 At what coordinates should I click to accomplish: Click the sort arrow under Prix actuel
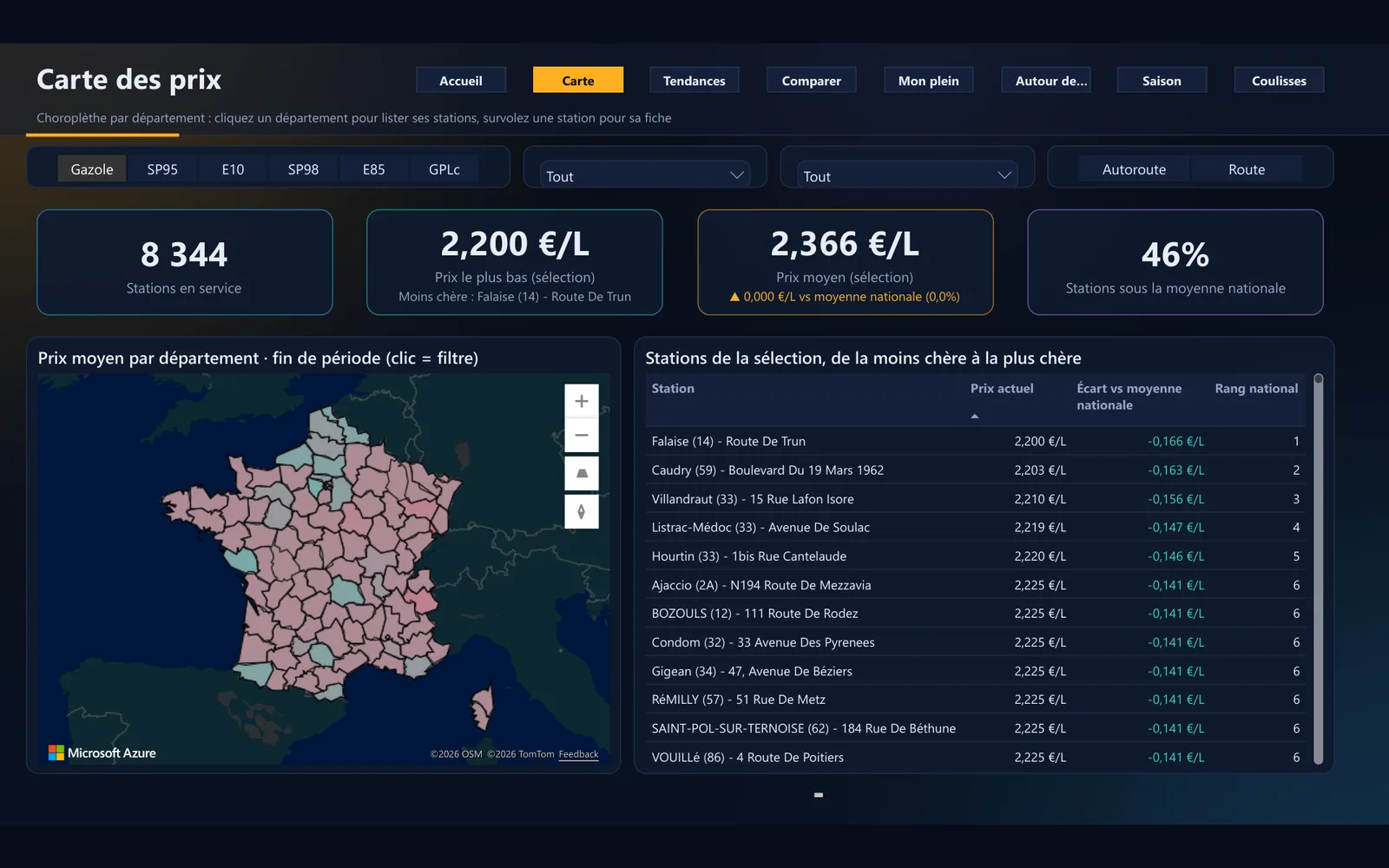[975, 417]
